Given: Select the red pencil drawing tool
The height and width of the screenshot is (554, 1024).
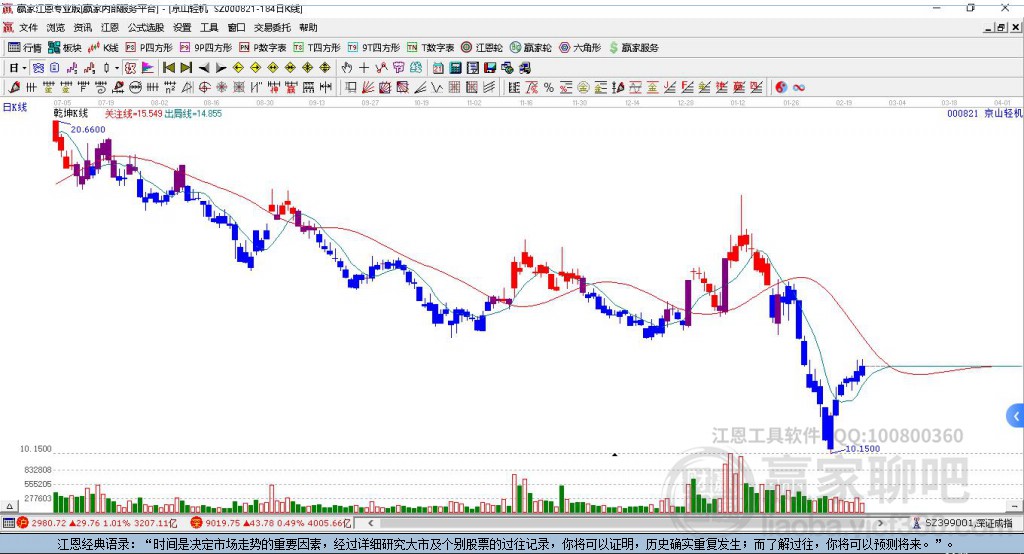Looking at the screenshot, I should point(14,87).
